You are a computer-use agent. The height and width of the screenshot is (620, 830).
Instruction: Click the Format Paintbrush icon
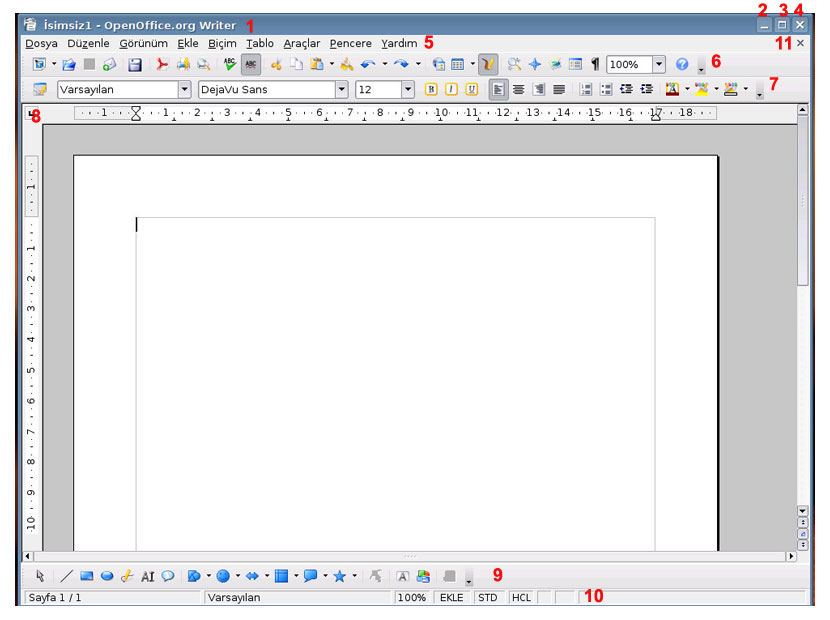(347, 65)
